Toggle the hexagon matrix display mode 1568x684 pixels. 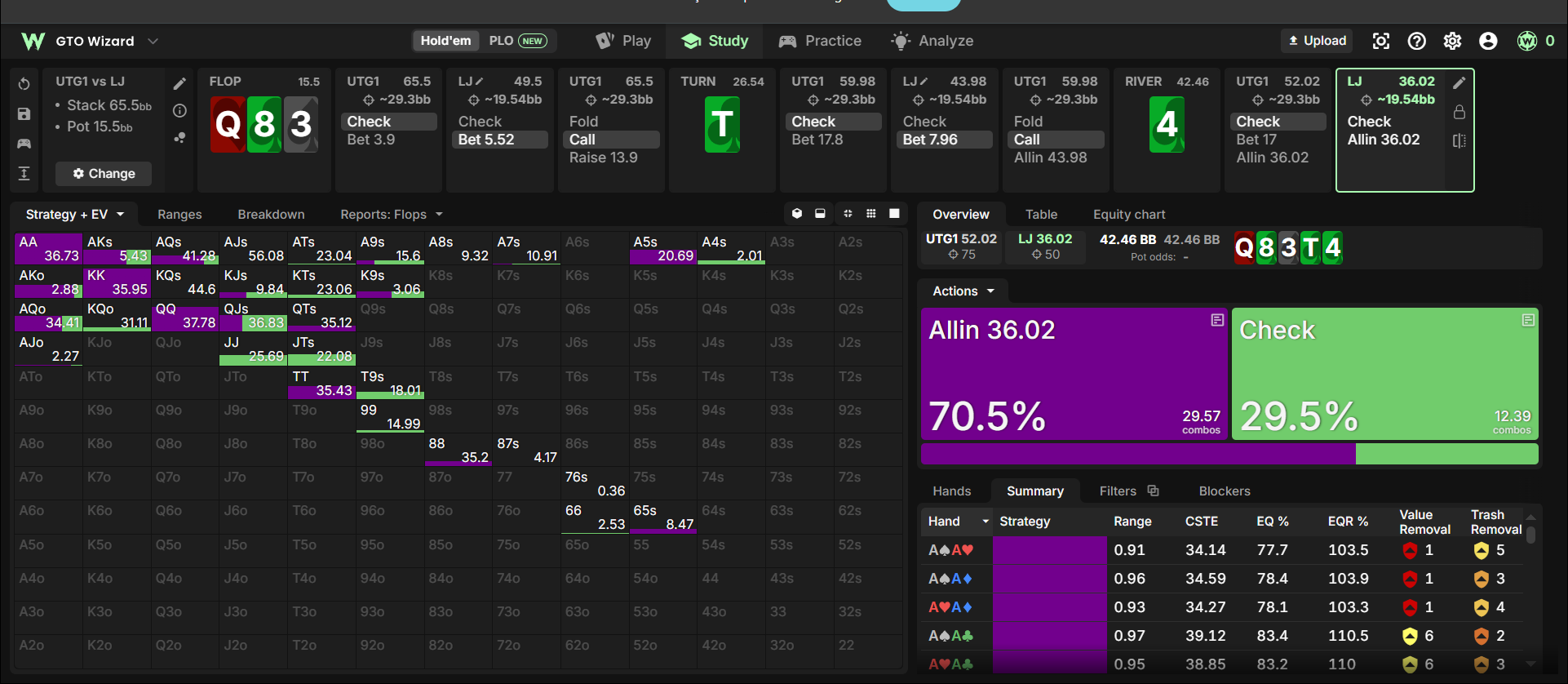click(x=797, y=214)
